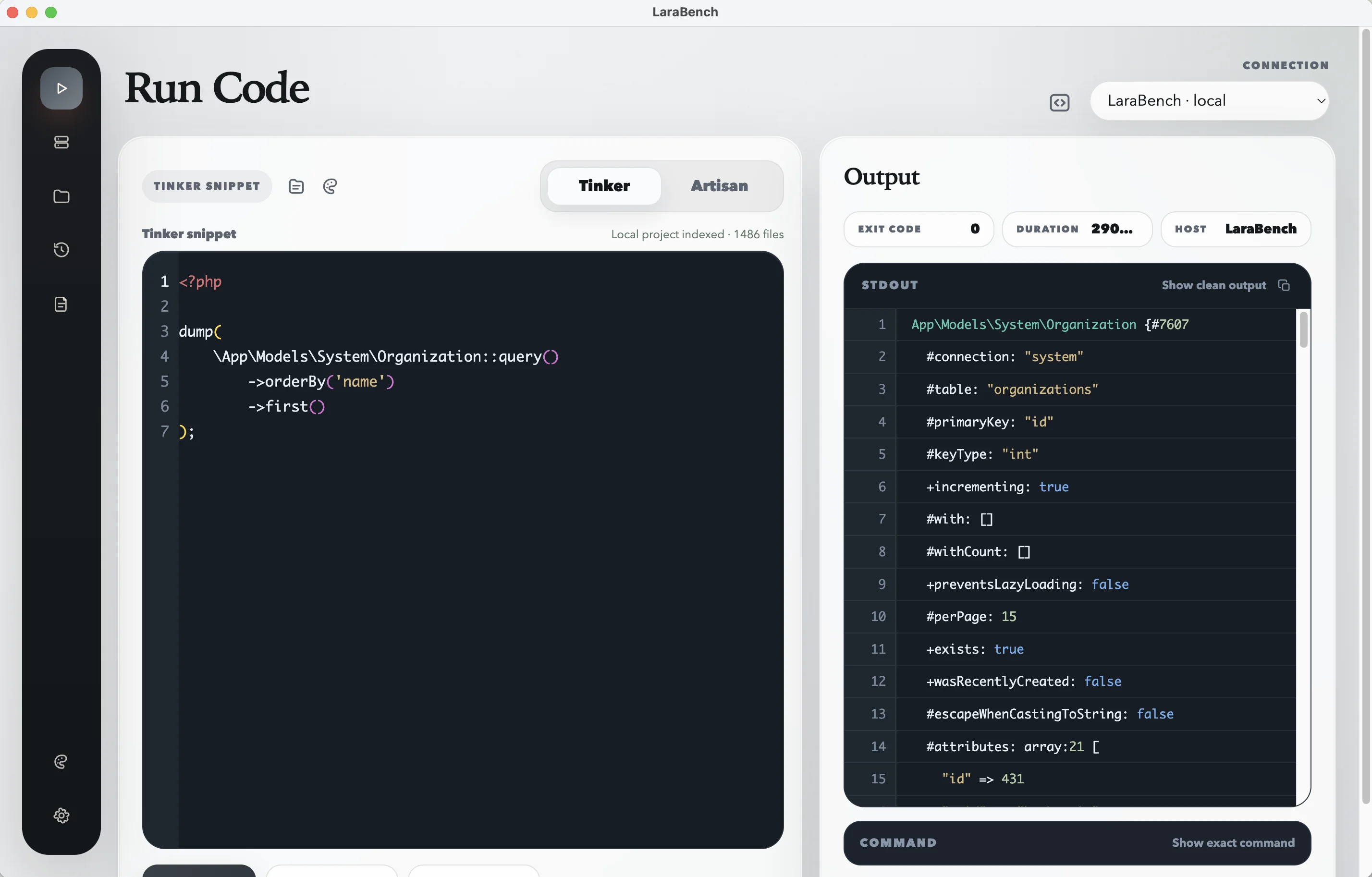This screenshot has width=1372, height=877.
Task: Click output line '#with: []'
Action: [959, 519]
